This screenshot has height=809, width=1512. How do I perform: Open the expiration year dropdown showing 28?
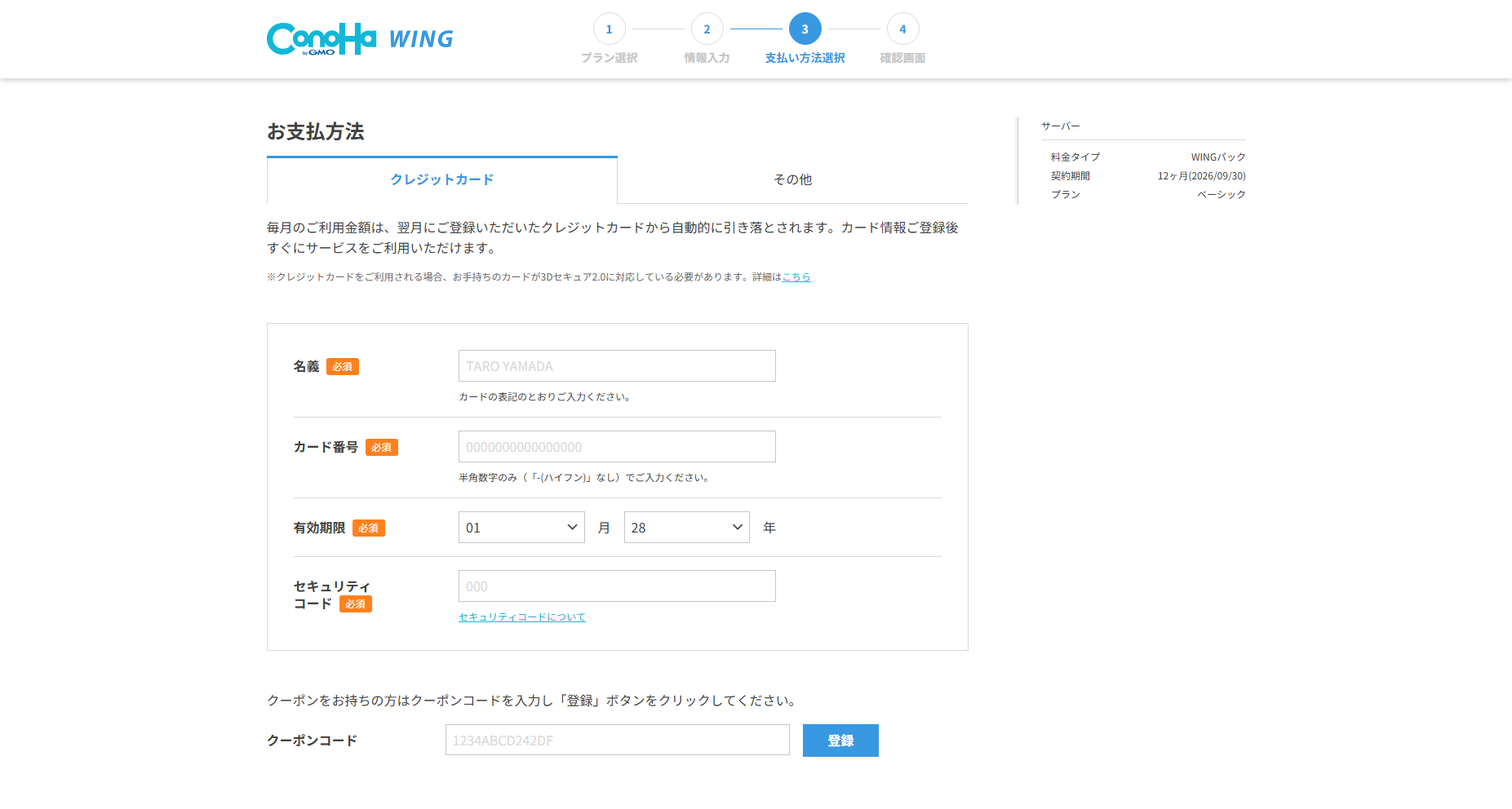click(686, 527)
